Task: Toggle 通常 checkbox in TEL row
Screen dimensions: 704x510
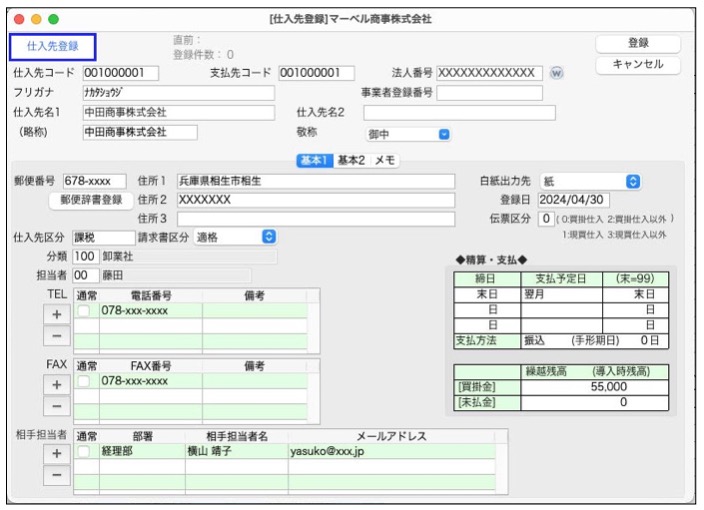Action: pyautogui.click(x=86, y=311)
